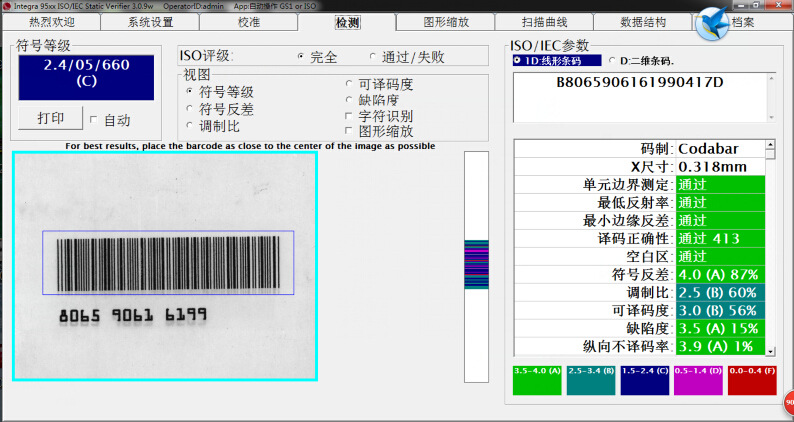Open the 热烈欢迎 tab
The image size is (794, 422).
[x=52, y=22]
